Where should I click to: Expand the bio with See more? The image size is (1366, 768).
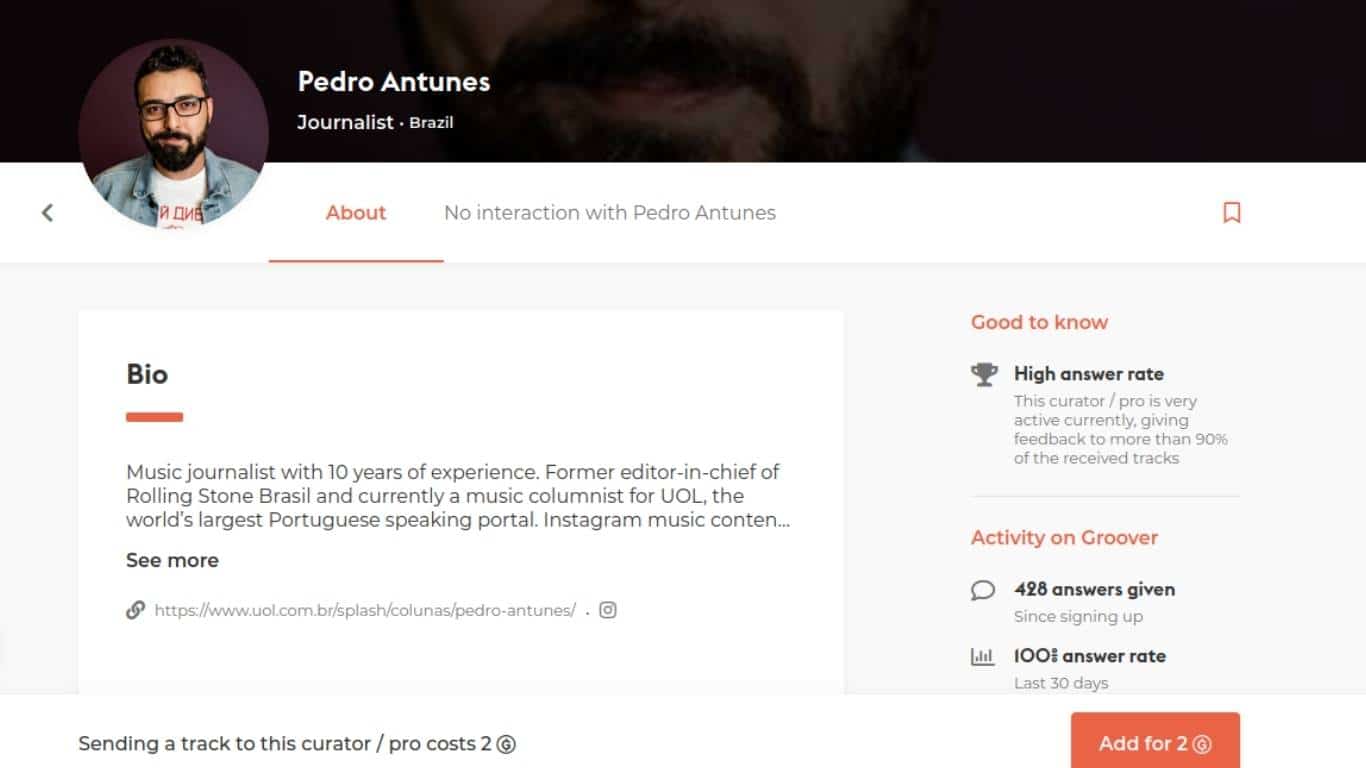pos(172,560)
